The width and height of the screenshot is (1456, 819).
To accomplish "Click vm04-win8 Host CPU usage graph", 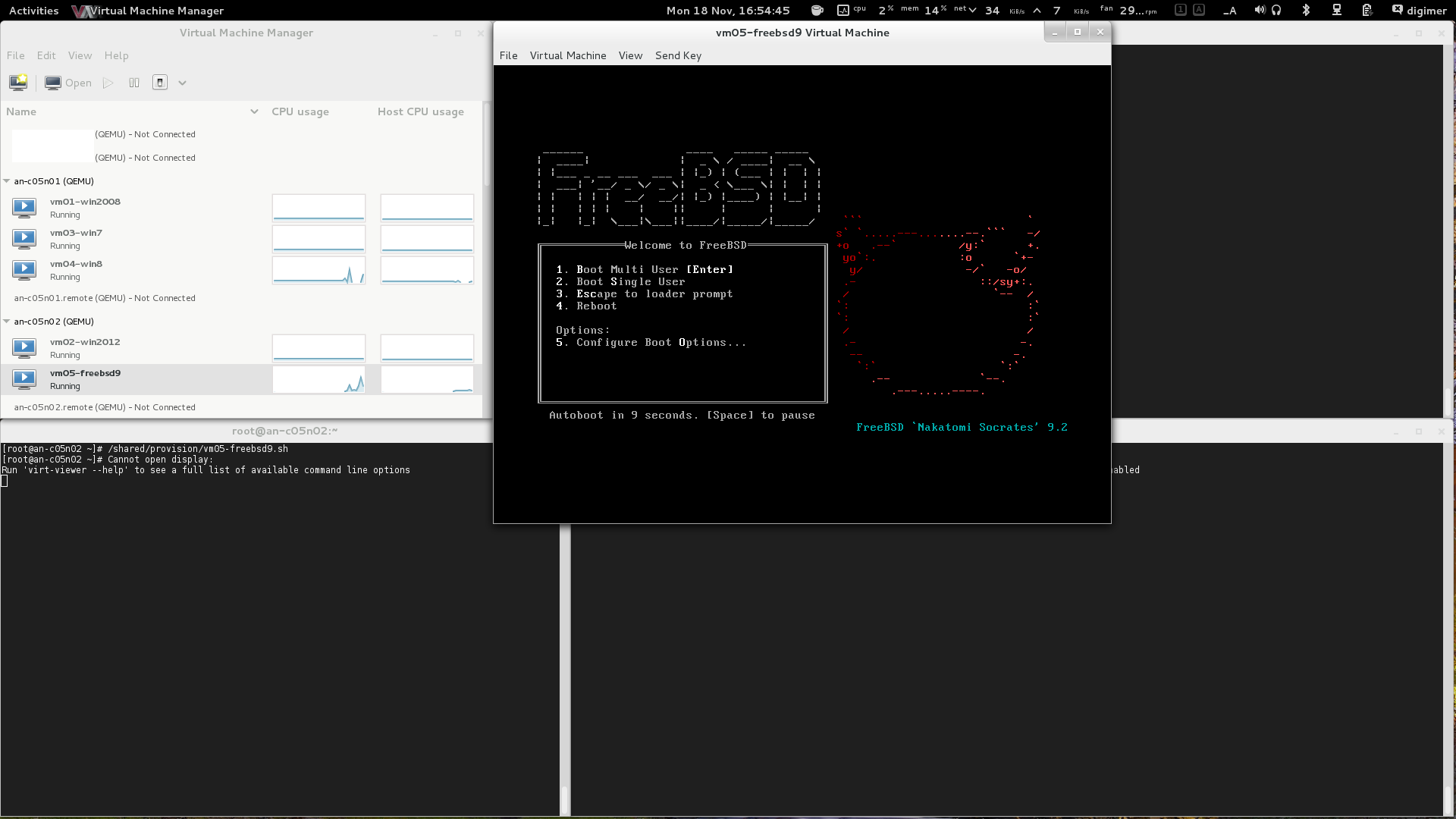I will point(427,270).
